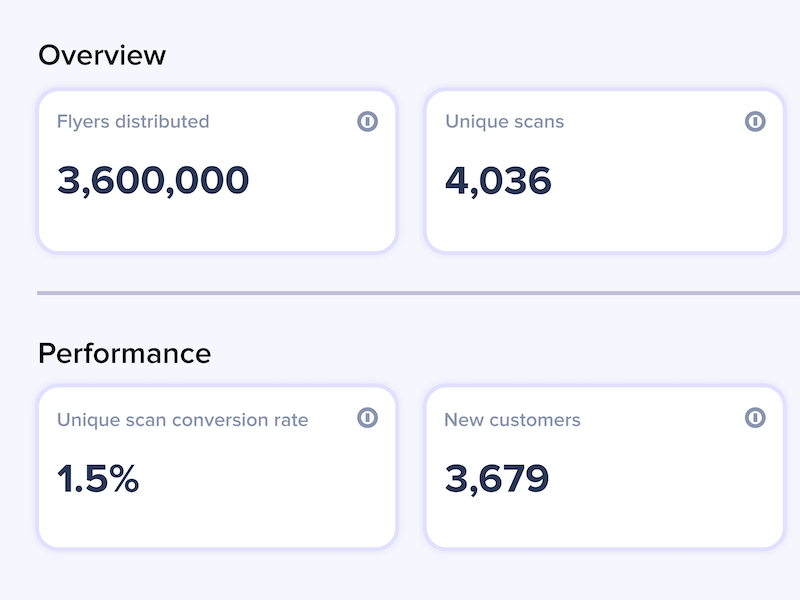Click the divider line between Overview and Performance
This screenshot has width=800, height=600.
point(418,293)
